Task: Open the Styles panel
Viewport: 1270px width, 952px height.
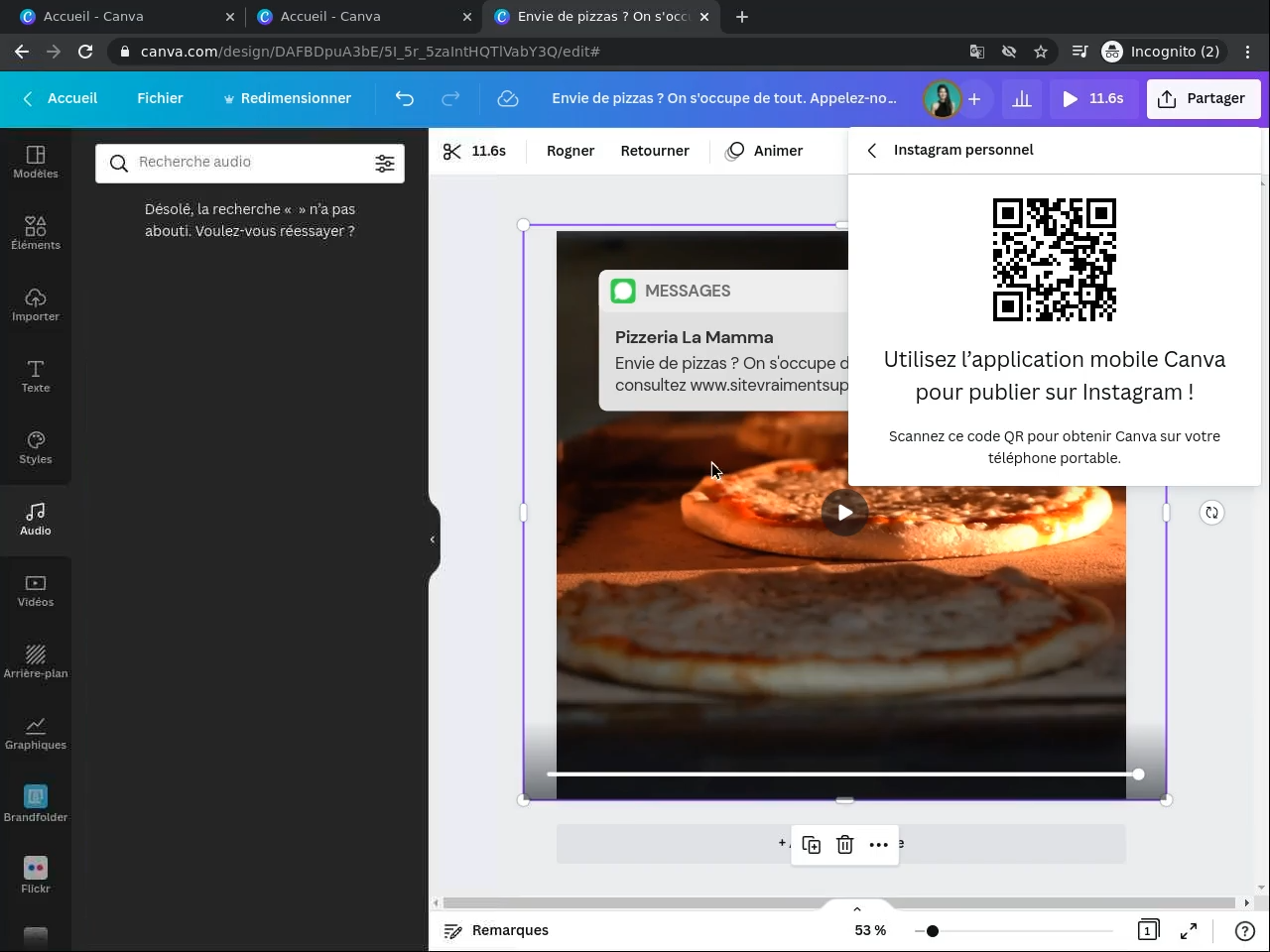Action: coord(36,447)
